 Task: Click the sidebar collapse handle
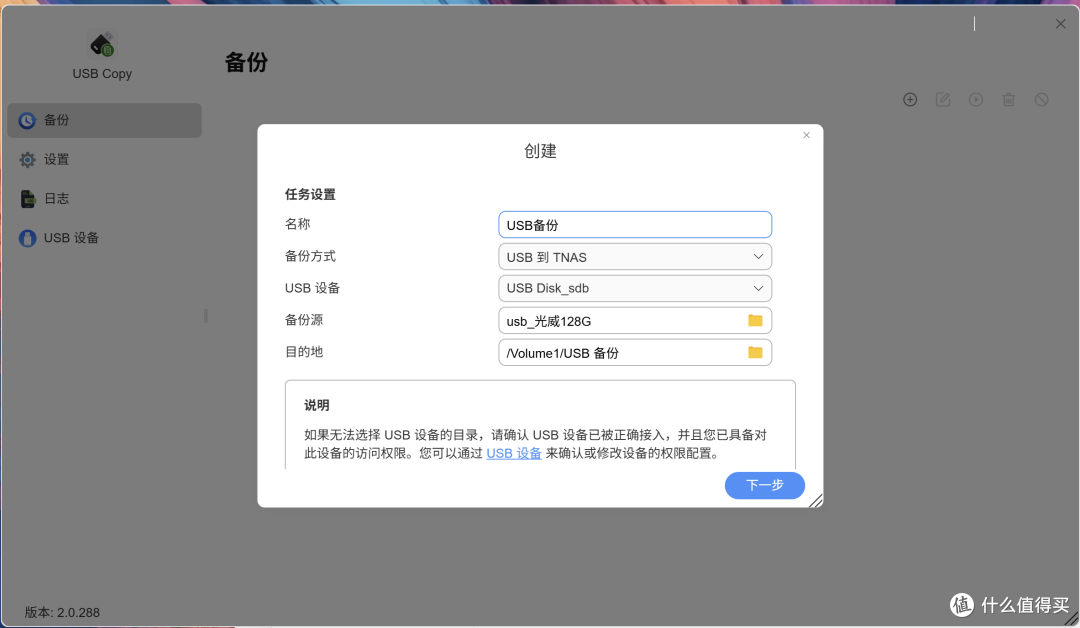coord(205,316)
